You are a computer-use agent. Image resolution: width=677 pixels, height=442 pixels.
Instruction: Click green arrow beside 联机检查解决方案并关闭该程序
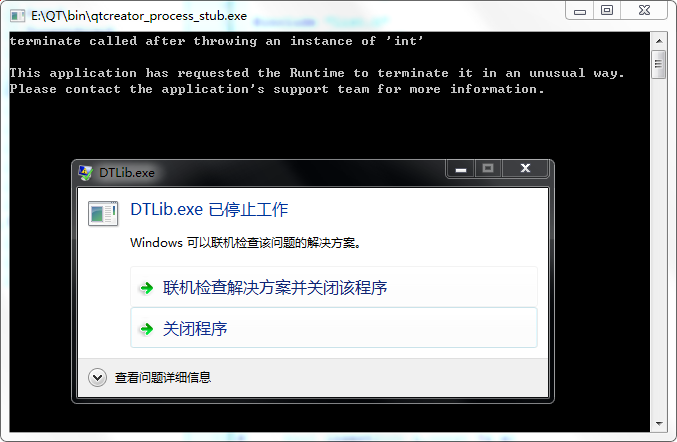[x=147, y=288]
